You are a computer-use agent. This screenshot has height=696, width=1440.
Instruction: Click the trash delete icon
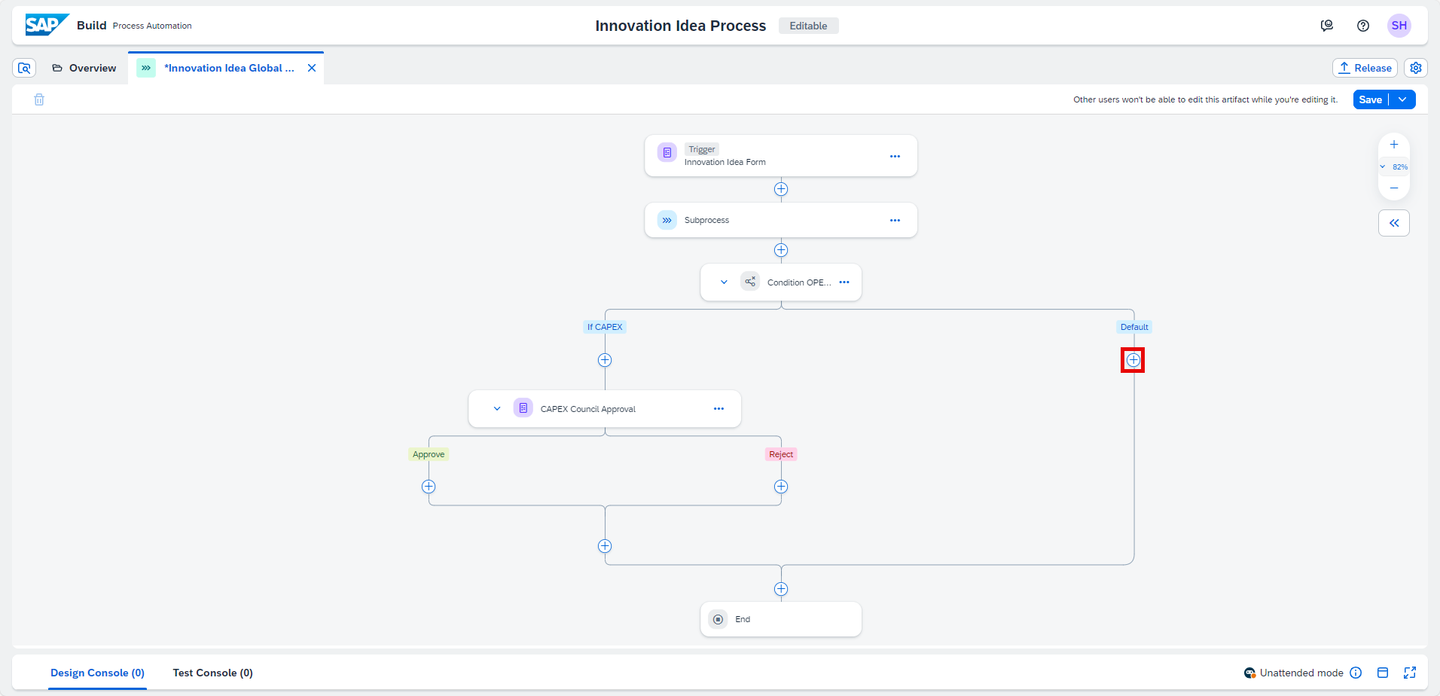click(x=39, y=100)
